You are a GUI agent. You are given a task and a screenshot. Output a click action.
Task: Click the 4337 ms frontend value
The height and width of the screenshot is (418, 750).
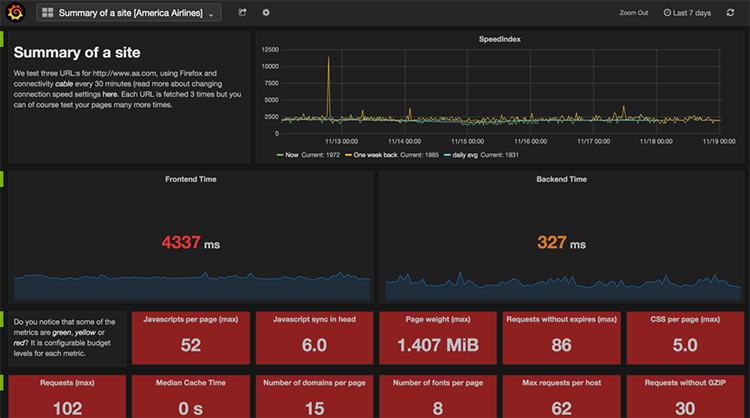click(190, 242)
